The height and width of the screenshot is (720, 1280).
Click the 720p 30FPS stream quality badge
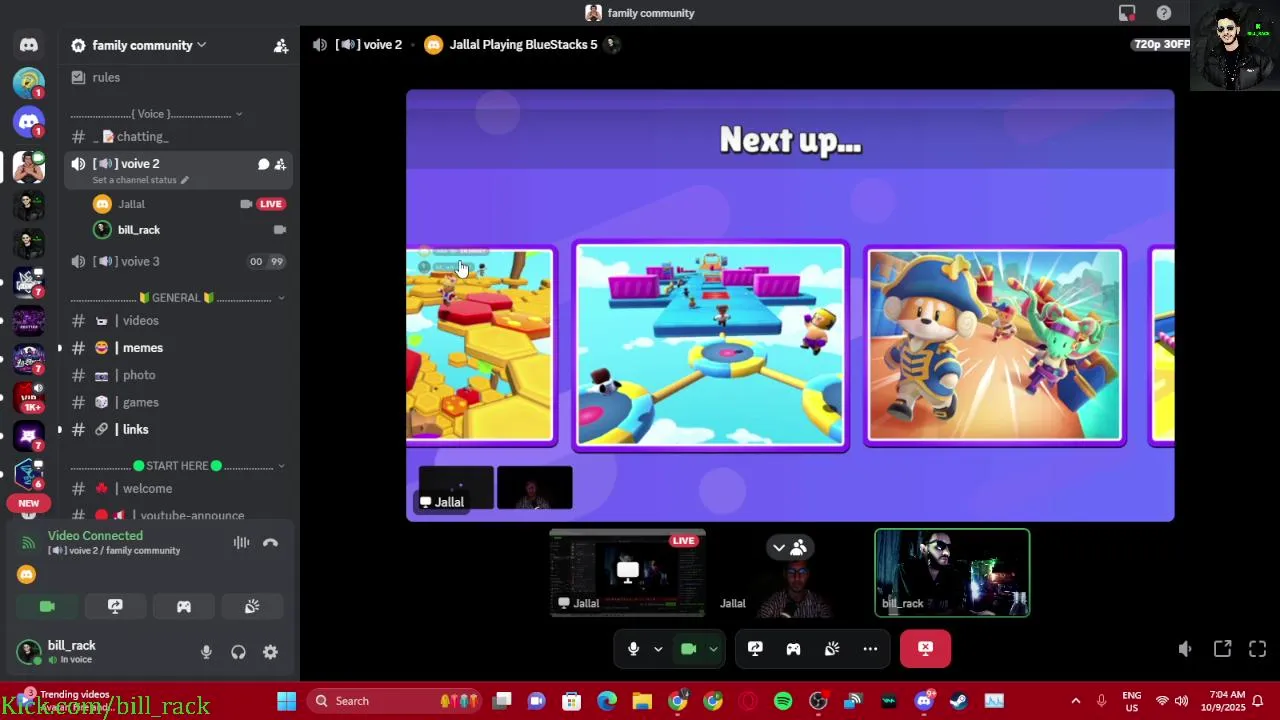[x=1160, y=44]
